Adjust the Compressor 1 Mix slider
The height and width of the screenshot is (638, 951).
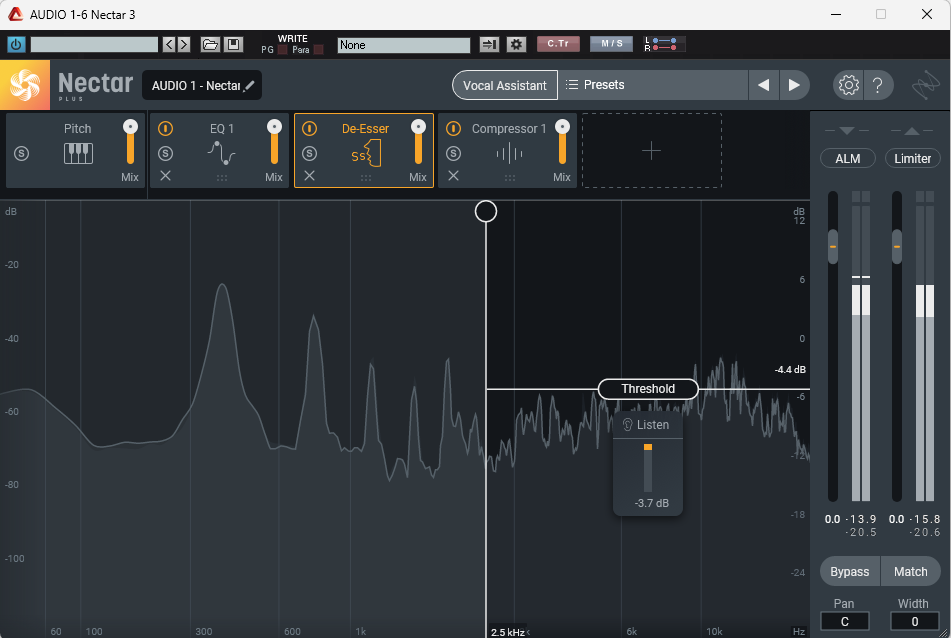tap(562, 143)
